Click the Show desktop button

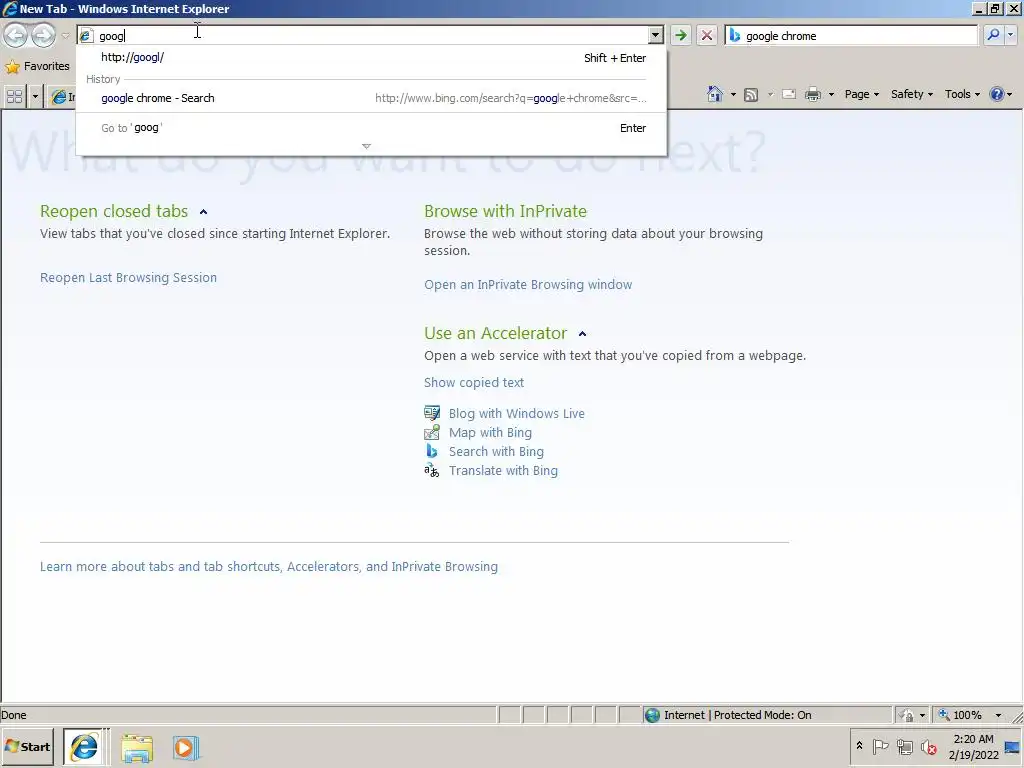pos(1013,747)
